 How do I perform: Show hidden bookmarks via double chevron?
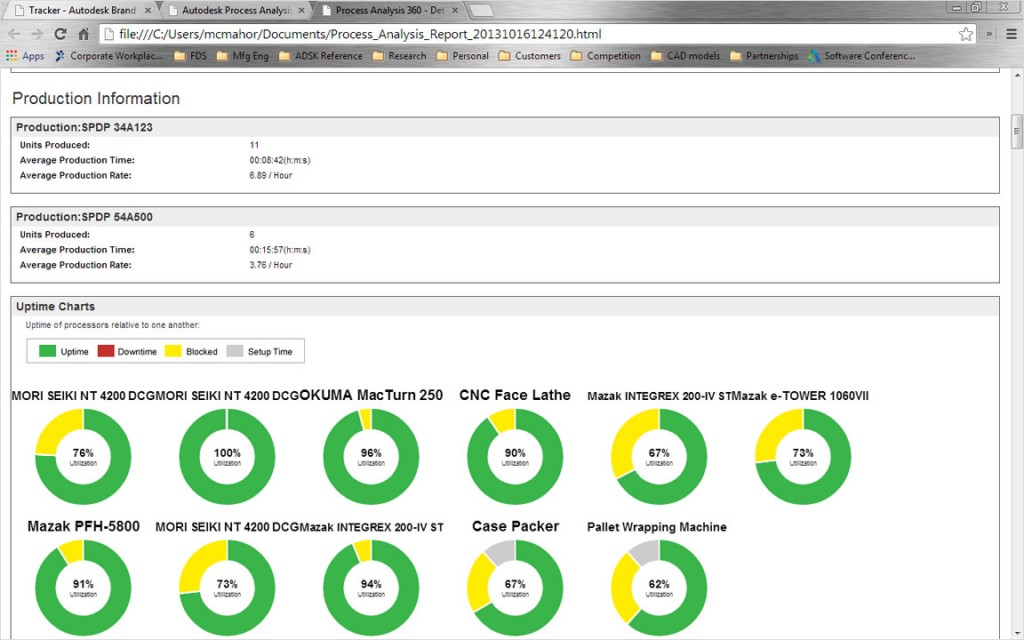989,34
